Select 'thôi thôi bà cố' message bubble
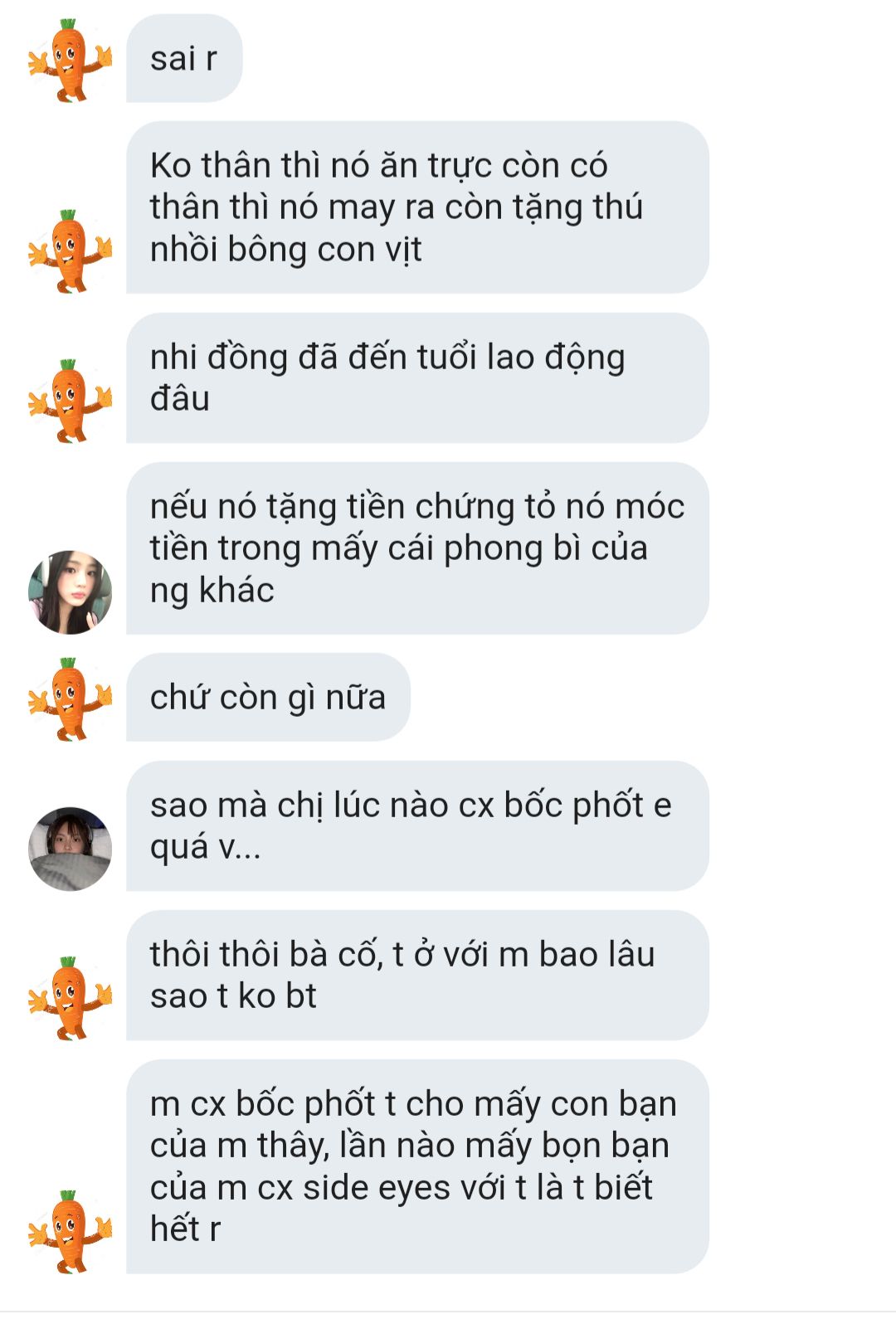 tap(417, 976)
